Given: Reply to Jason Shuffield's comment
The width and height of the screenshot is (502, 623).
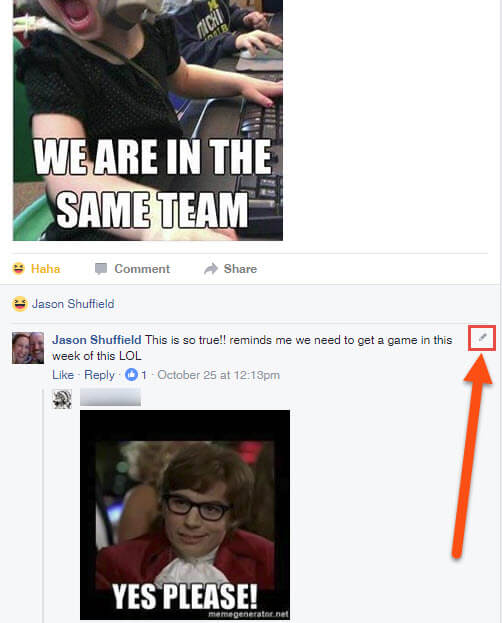Looking at the screenshot, I should (x=99, y=375).
